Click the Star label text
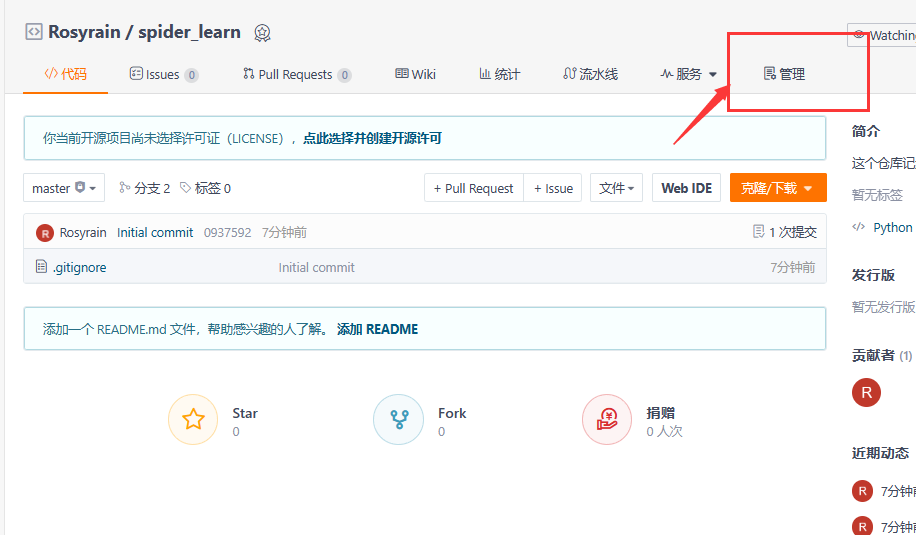916x535 pixels. coord(245,413)
